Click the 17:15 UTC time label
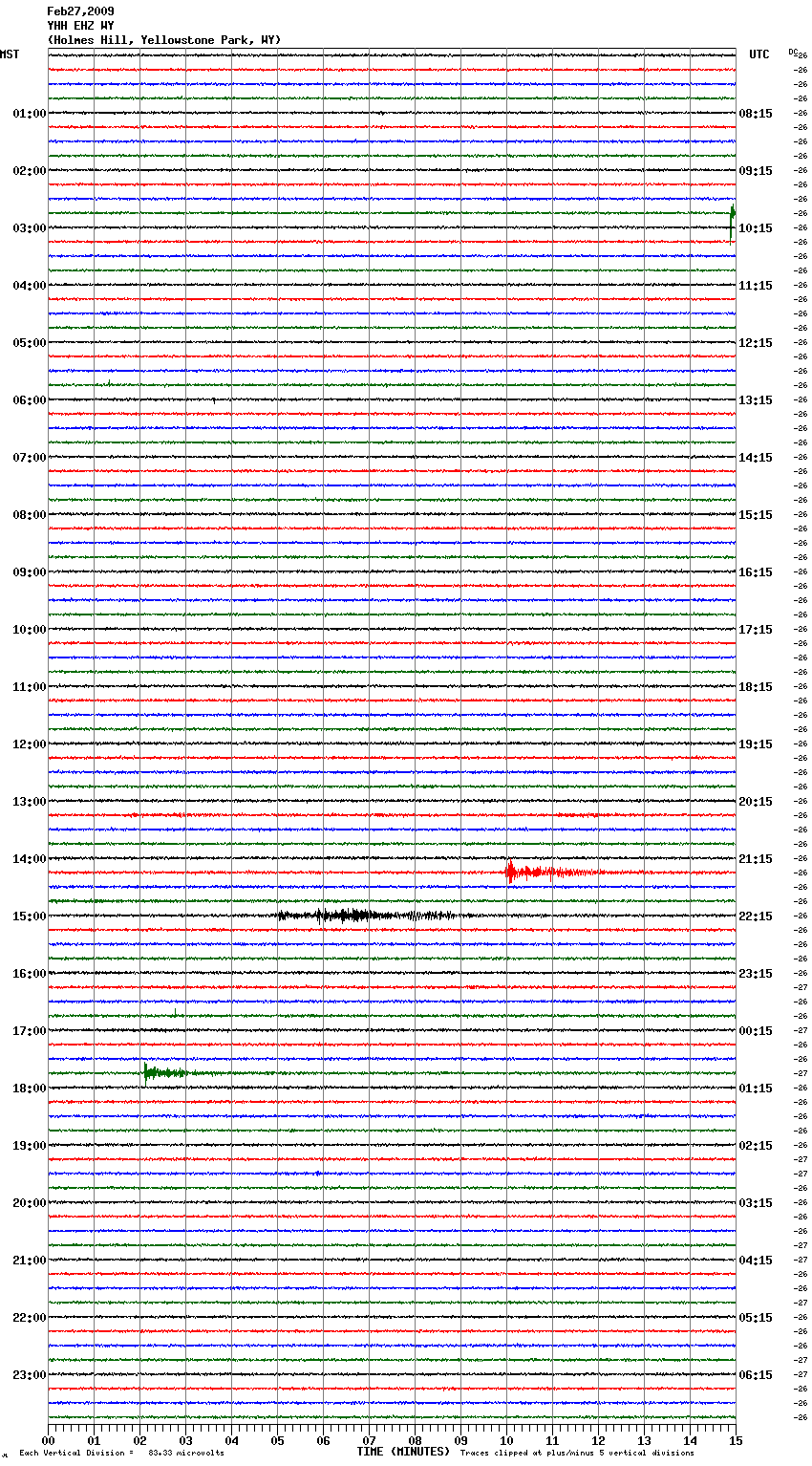 [756, 630]
